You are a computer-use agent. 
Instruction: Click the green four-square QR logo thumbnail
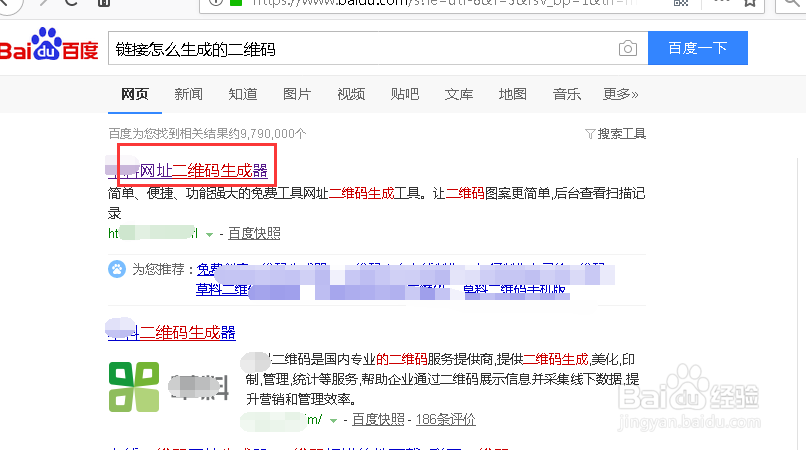[x=134, y=387]
